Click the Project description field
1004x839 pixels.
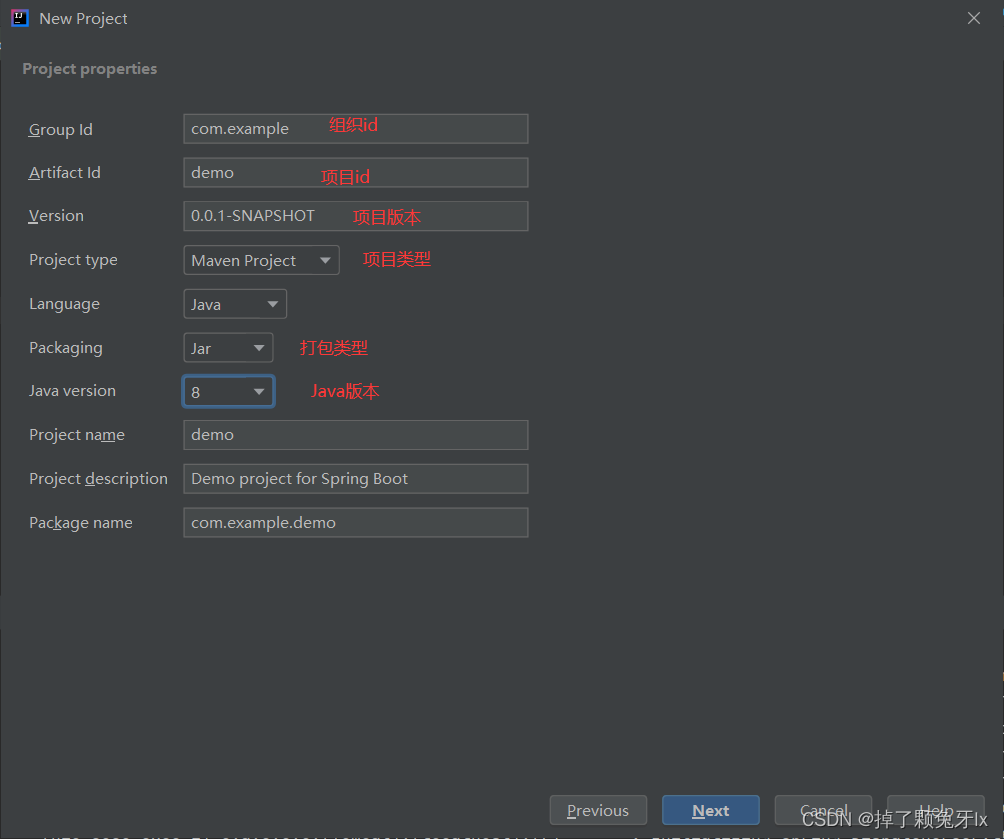pos(355,478)
